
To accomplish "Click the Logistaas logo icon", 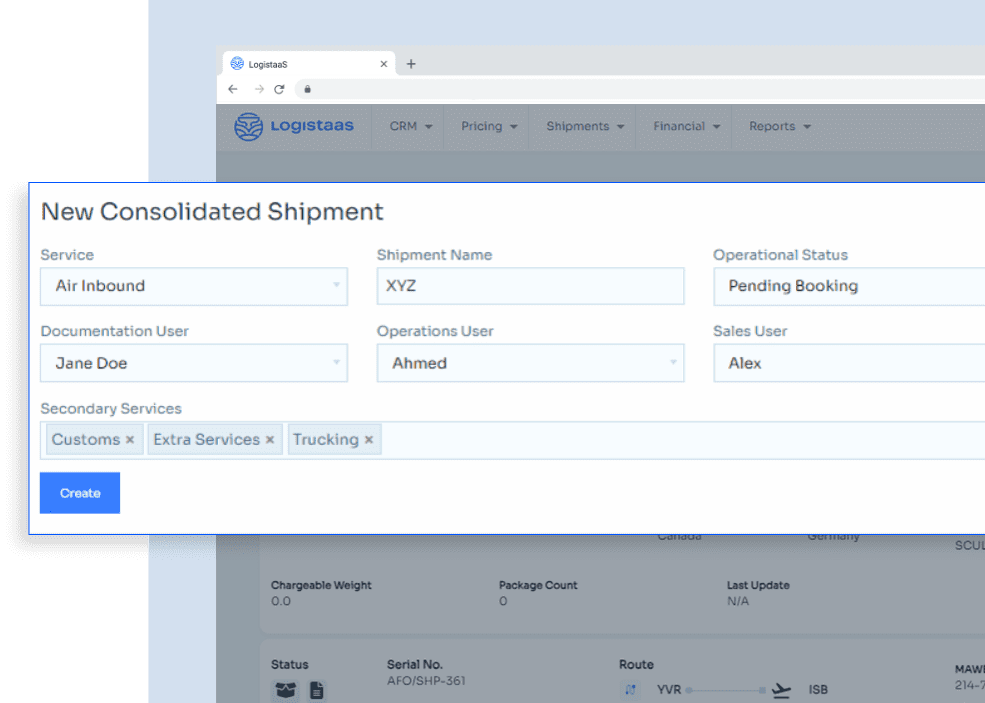I will 248,126.
